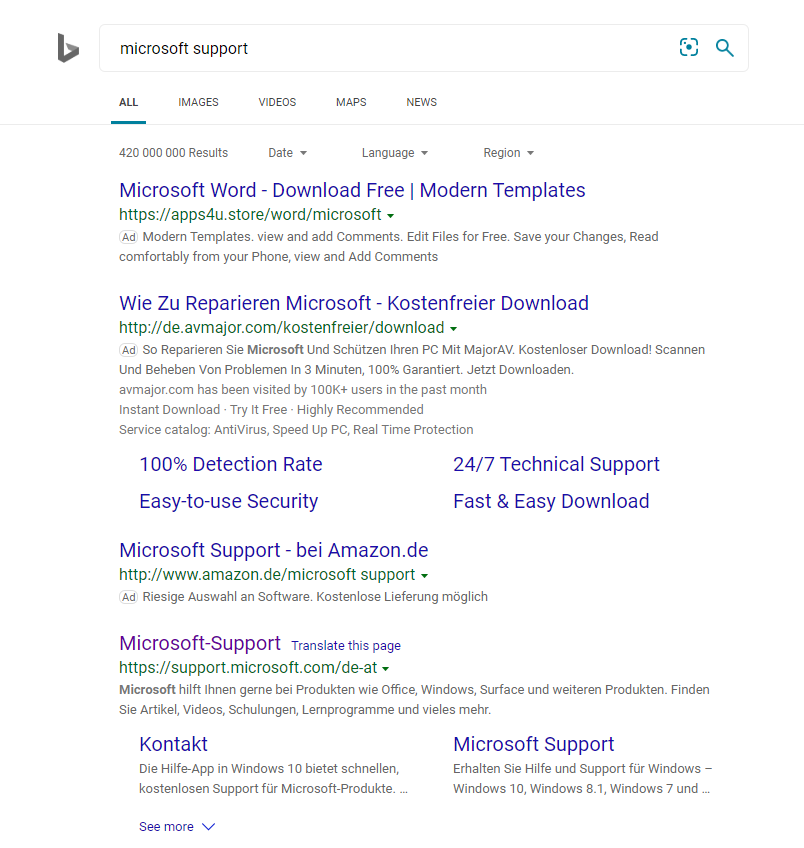This screenshot has height=848, width=804.
Task: Open Wie Zu Reparieren Microsoft ad link
Action: point(354,303)
